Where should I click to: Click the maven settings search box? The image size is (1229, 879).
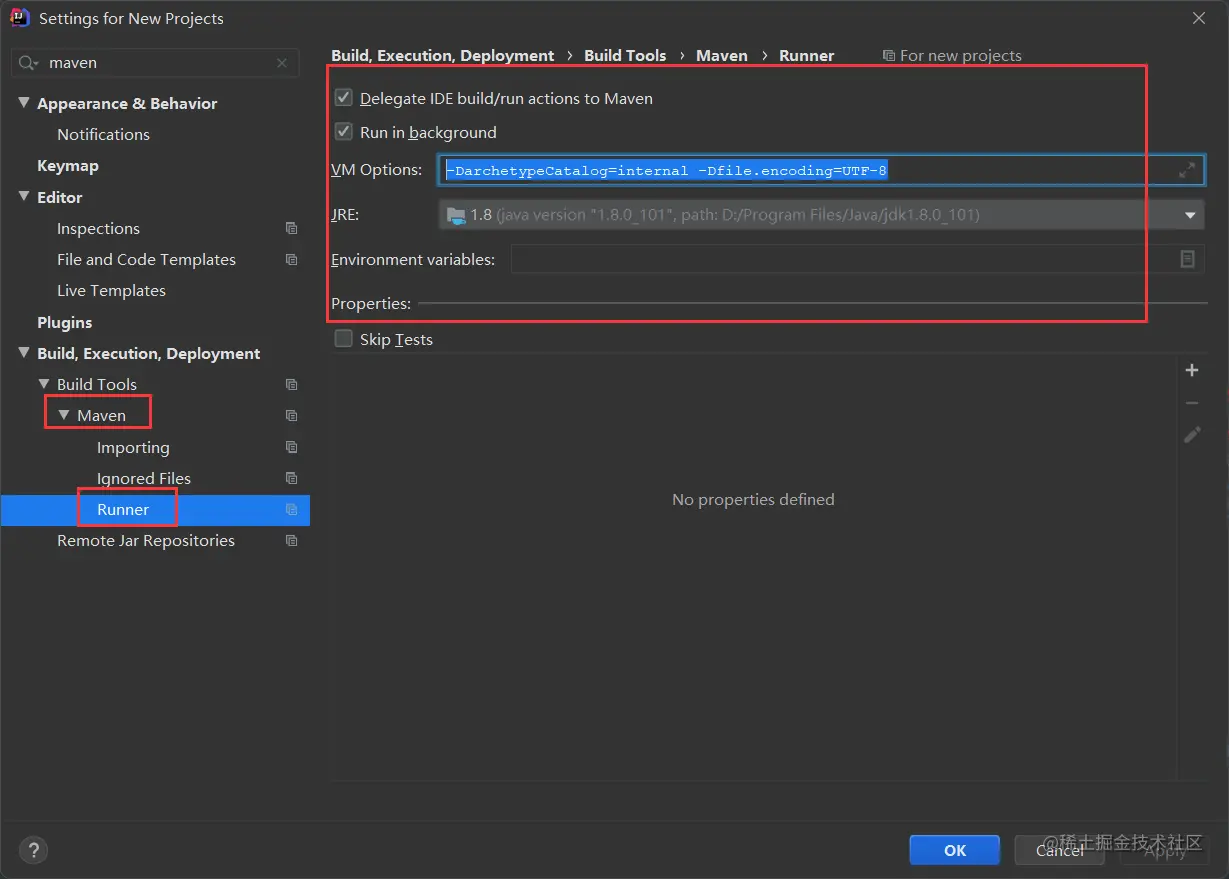[x=155, y=63]
